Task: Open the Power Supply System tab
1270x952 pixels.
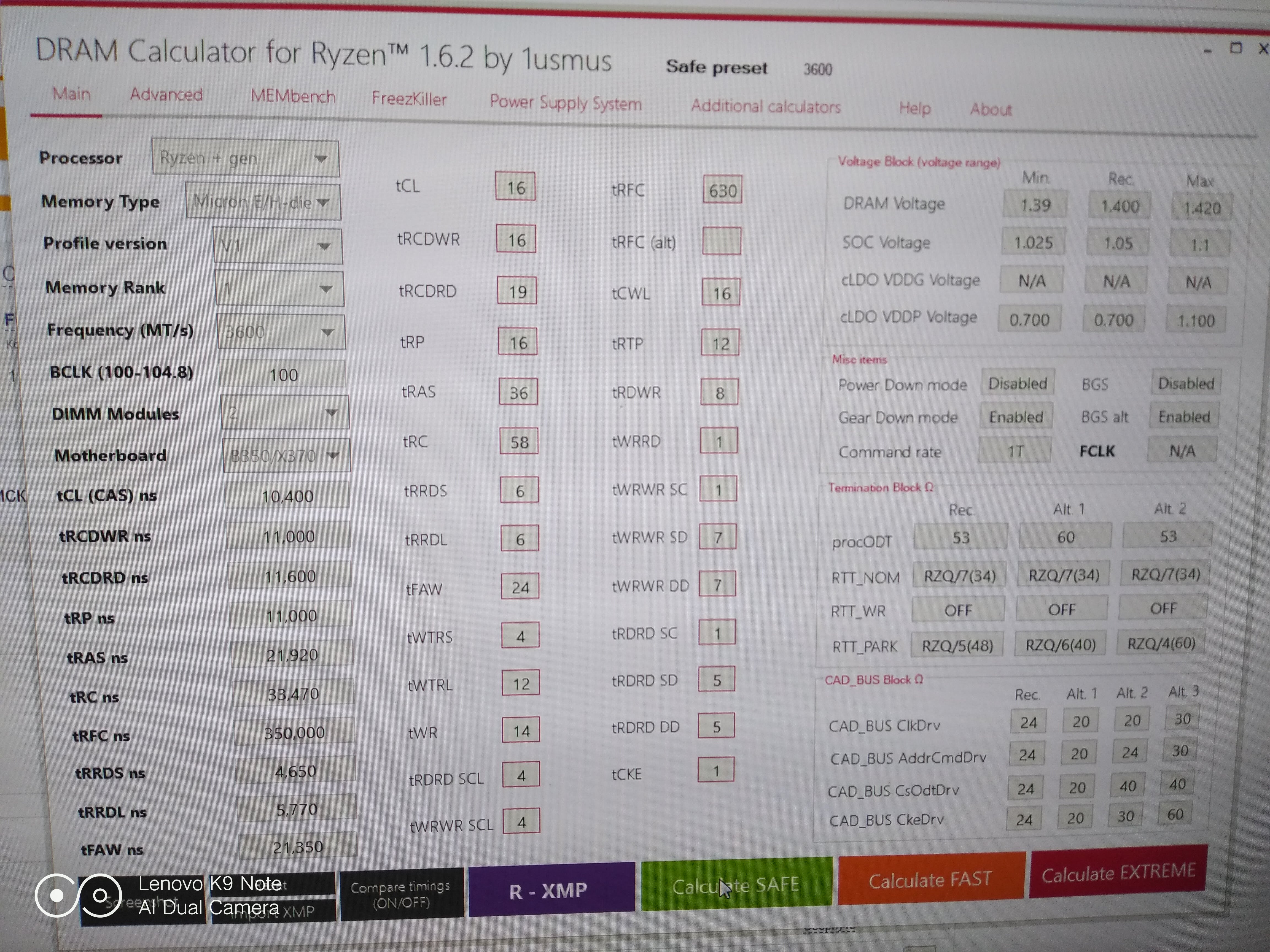Action: [x=565, y=103]
